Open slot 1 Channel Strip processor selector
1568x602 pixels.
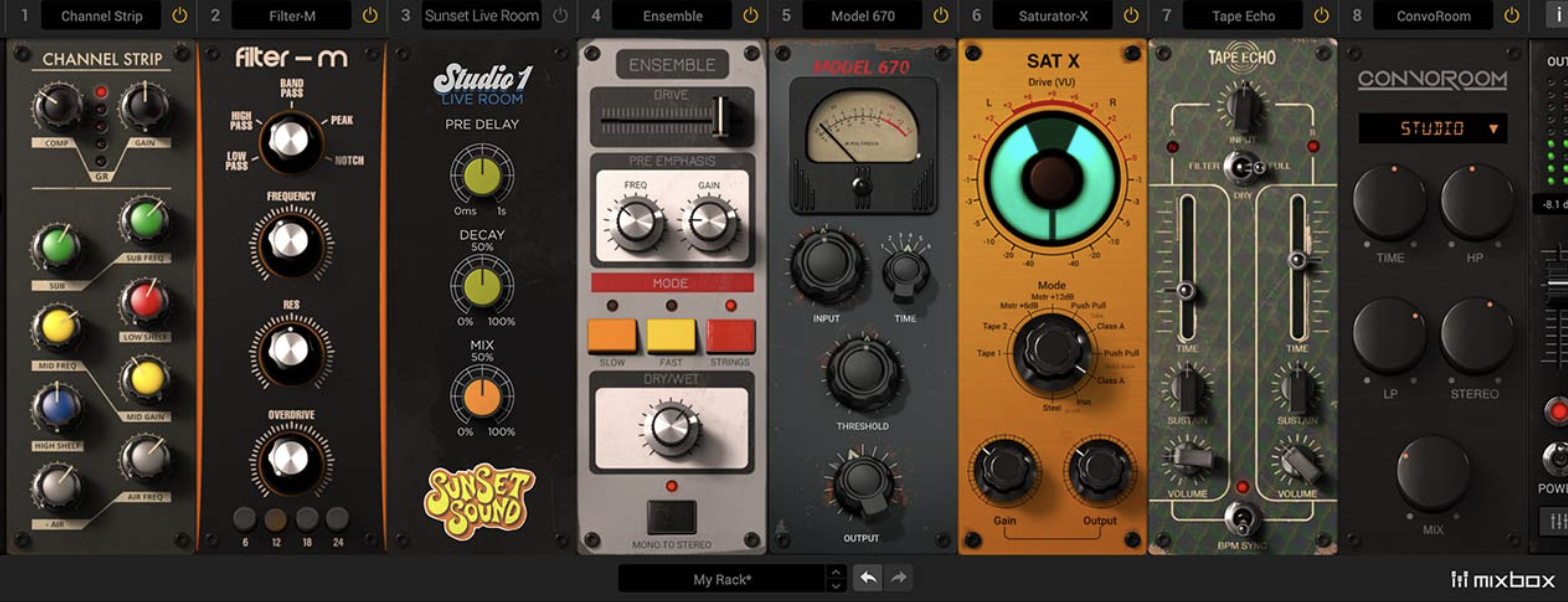point(100,16)
